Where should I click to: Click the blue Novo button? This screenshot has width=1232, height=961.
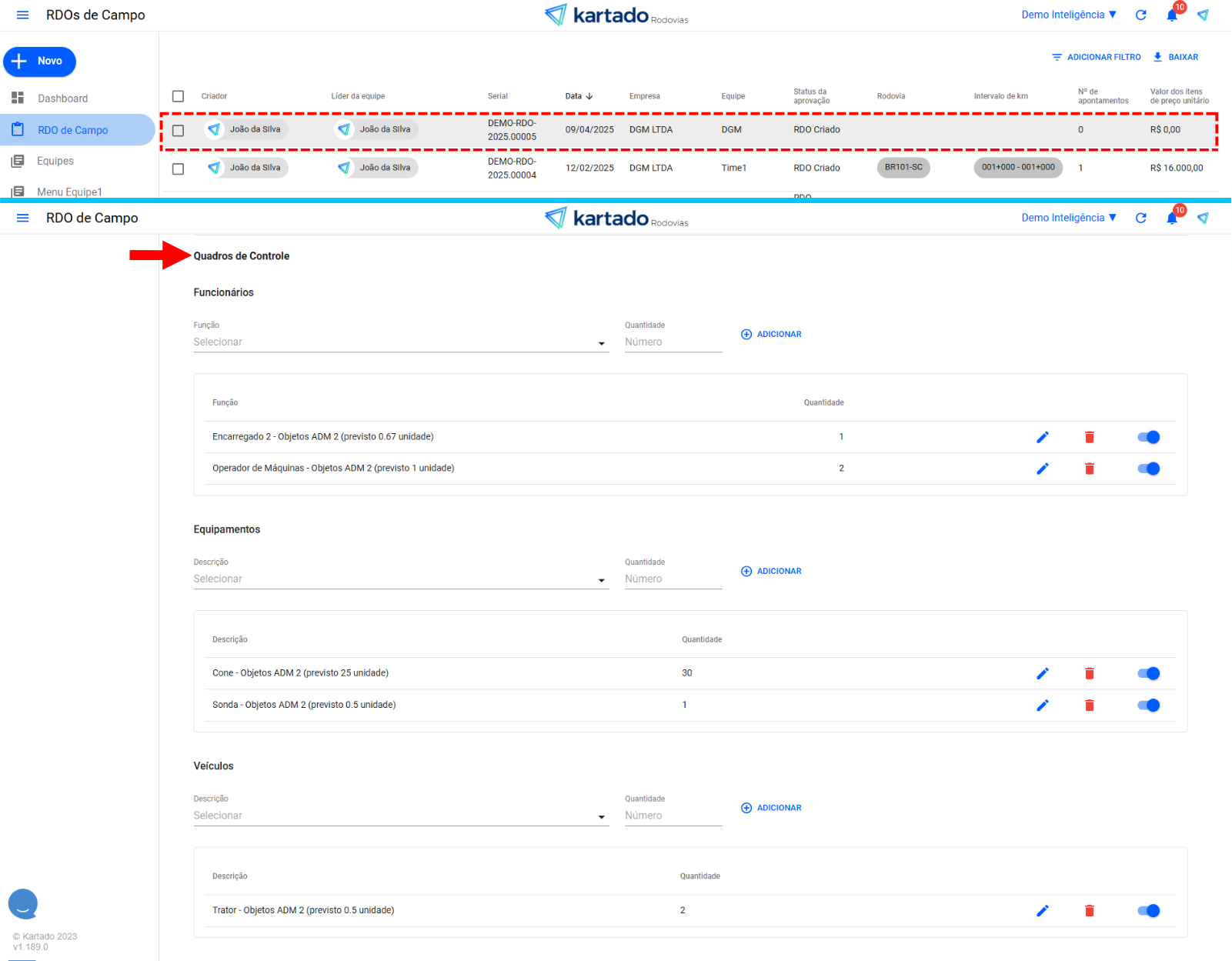coord(40,62)
